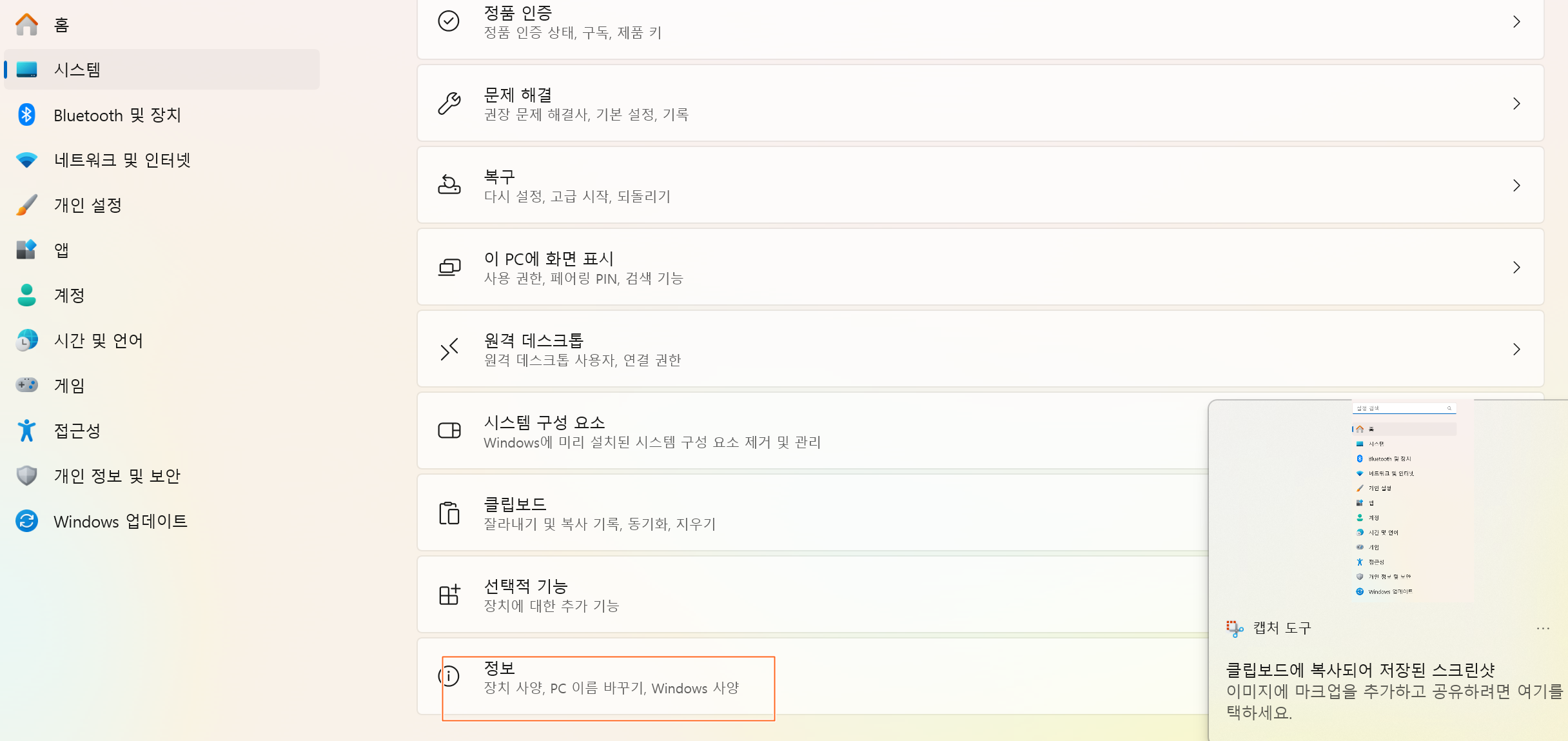Open 복구 via the right-side chevron

tap(1516, 185)
